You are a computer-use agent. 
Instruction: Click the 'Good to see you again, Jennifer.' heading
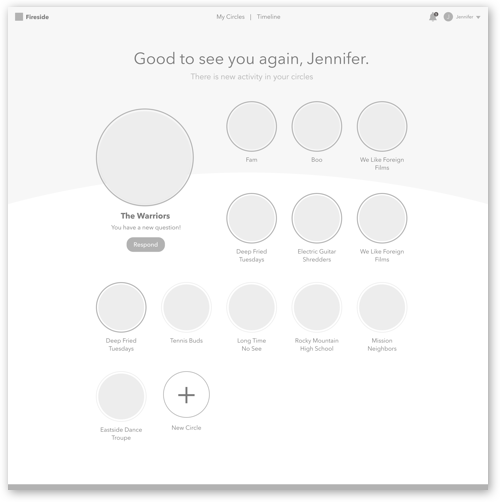point(251,59)
